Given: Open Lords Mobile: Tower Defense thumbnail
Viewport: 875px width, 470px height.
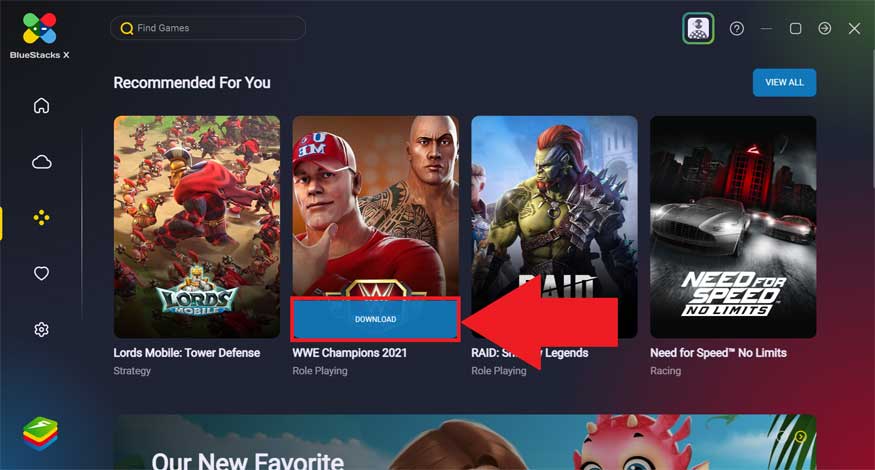Looking at the screenshot, I should (x=197, y=227).
